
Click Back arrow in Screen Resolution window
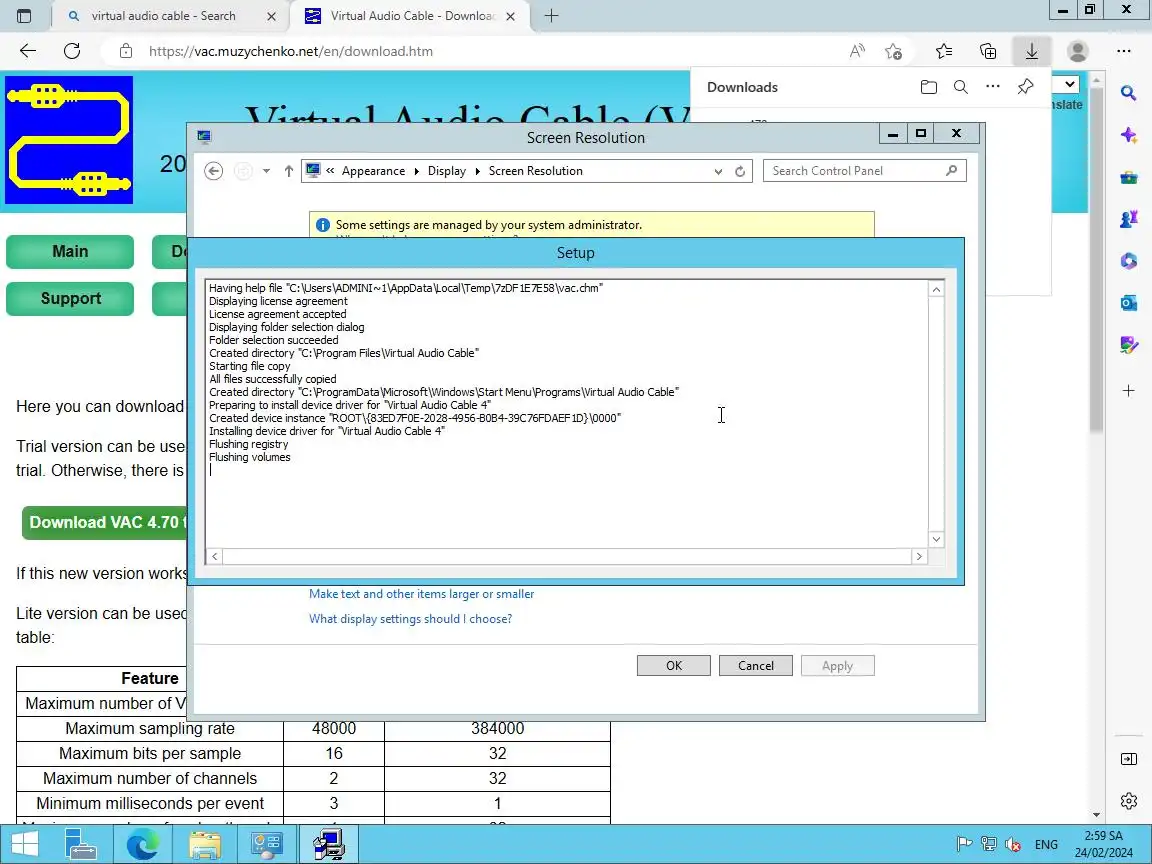tap(214, 170)
